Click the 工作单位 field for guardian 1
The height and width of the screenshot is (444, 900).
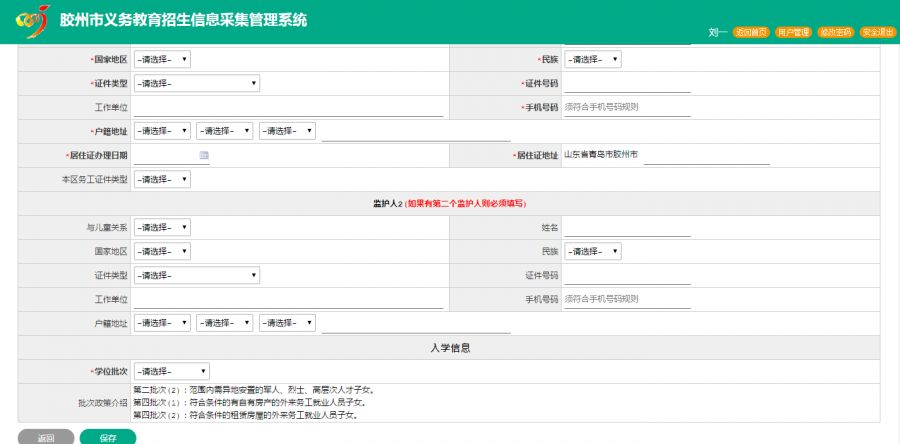(289, 107)
